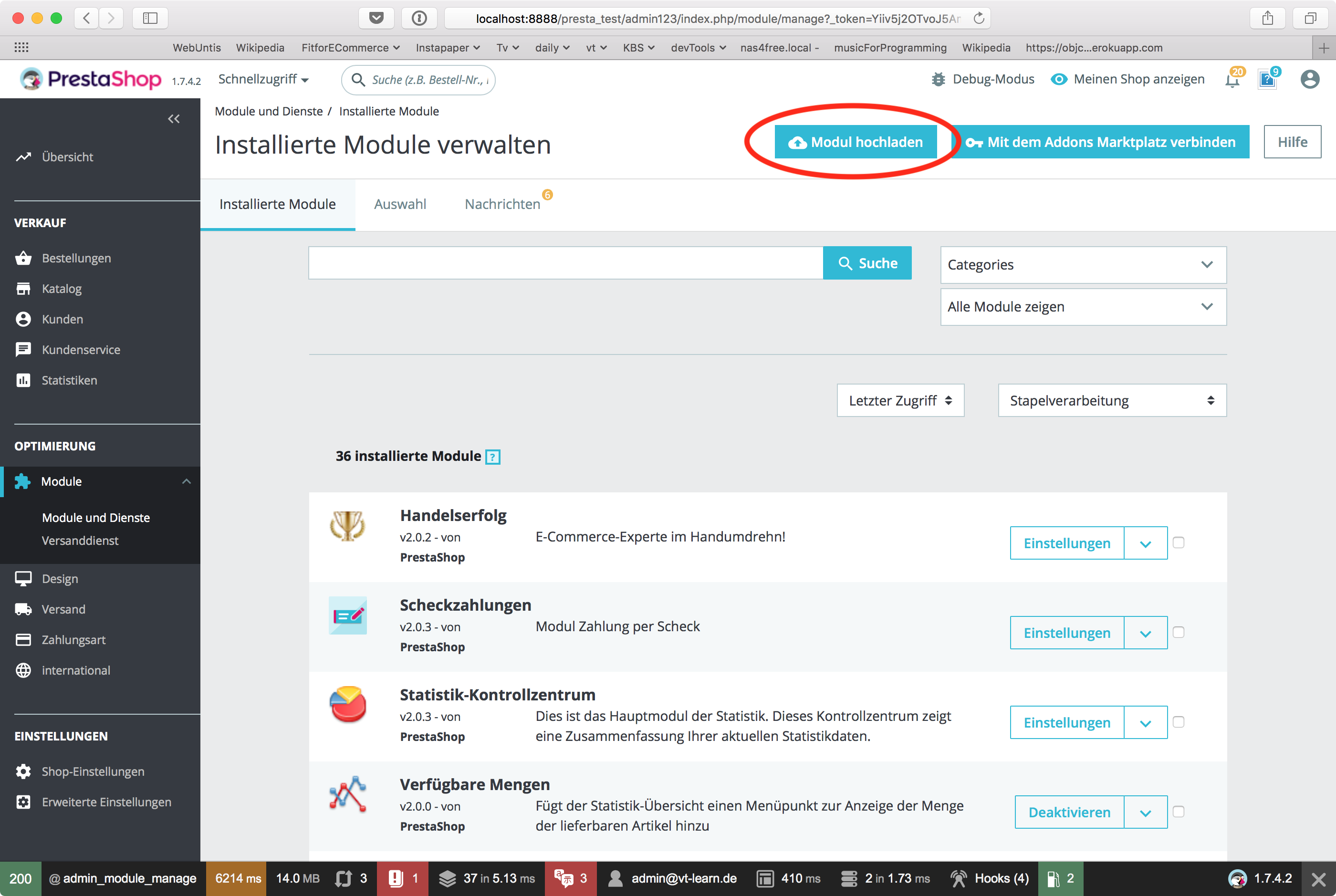Click the Mit dem Addons Marktplatz verbinden button

point(1101,142)
